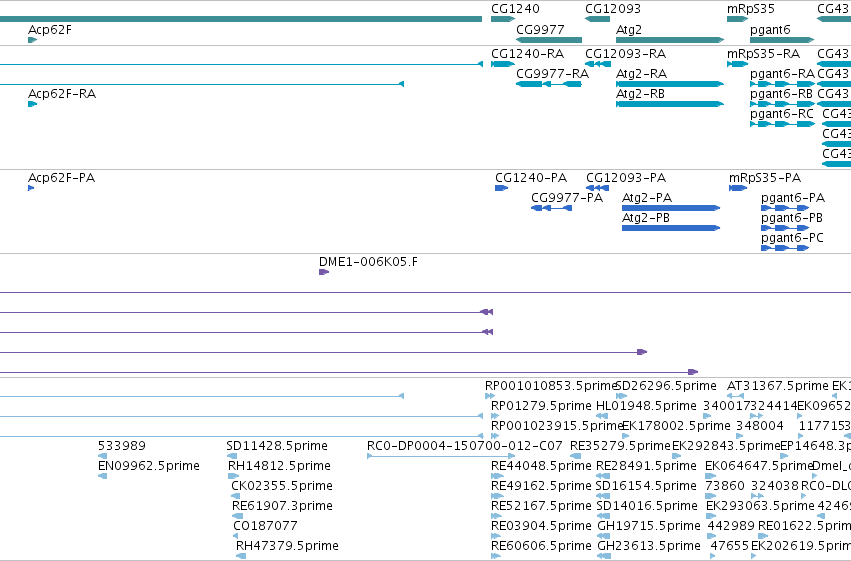The width and height of the screenshot is (851, 561).
Task: Click the CG12093-PA protein label
Action: [x=626, y=178]
